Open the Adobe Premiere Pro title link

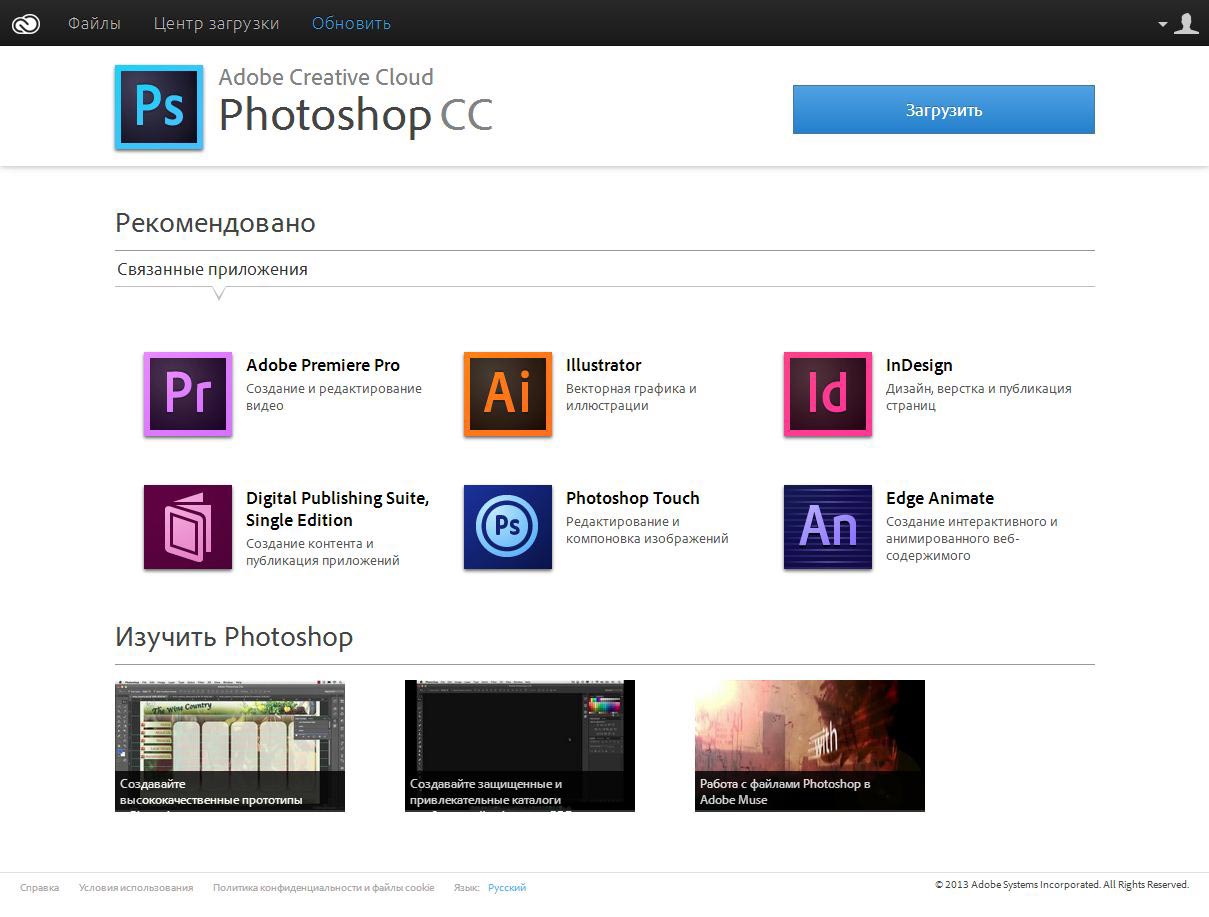click(323, 365)
